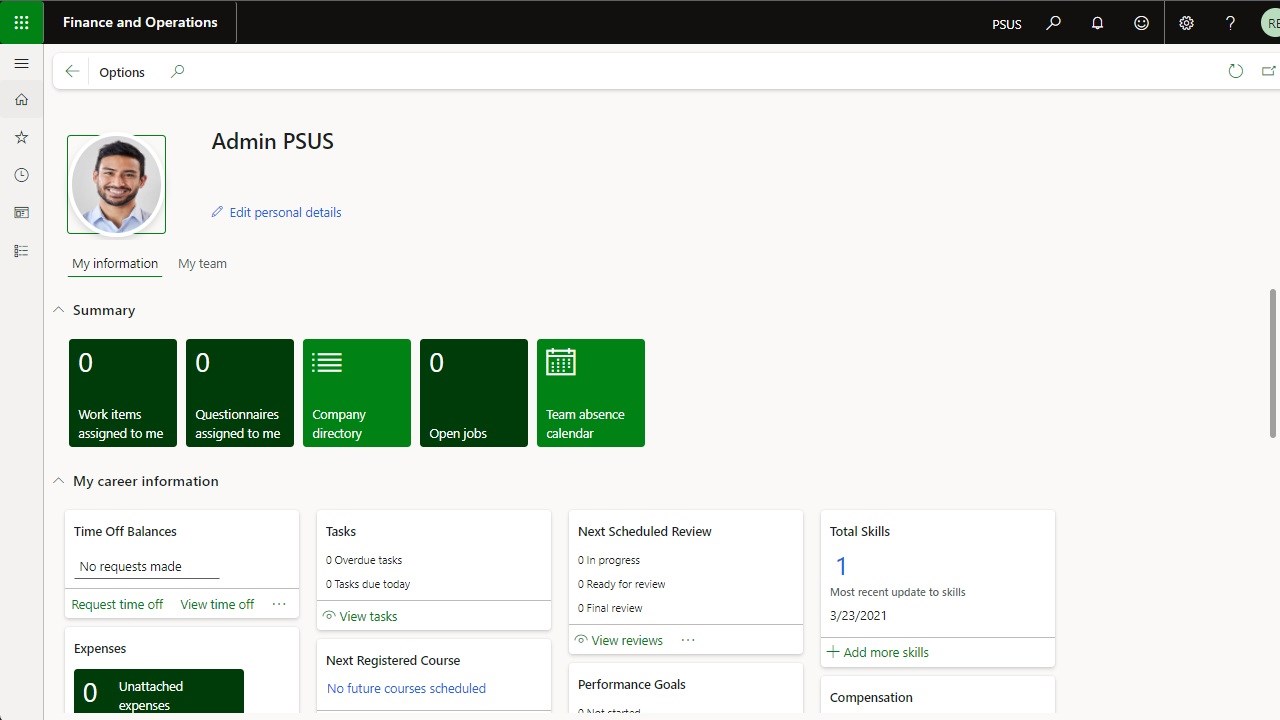Viewport: 1280px width, 720px height.
Task: Open page in new window icon
Action: (1269, 71)
